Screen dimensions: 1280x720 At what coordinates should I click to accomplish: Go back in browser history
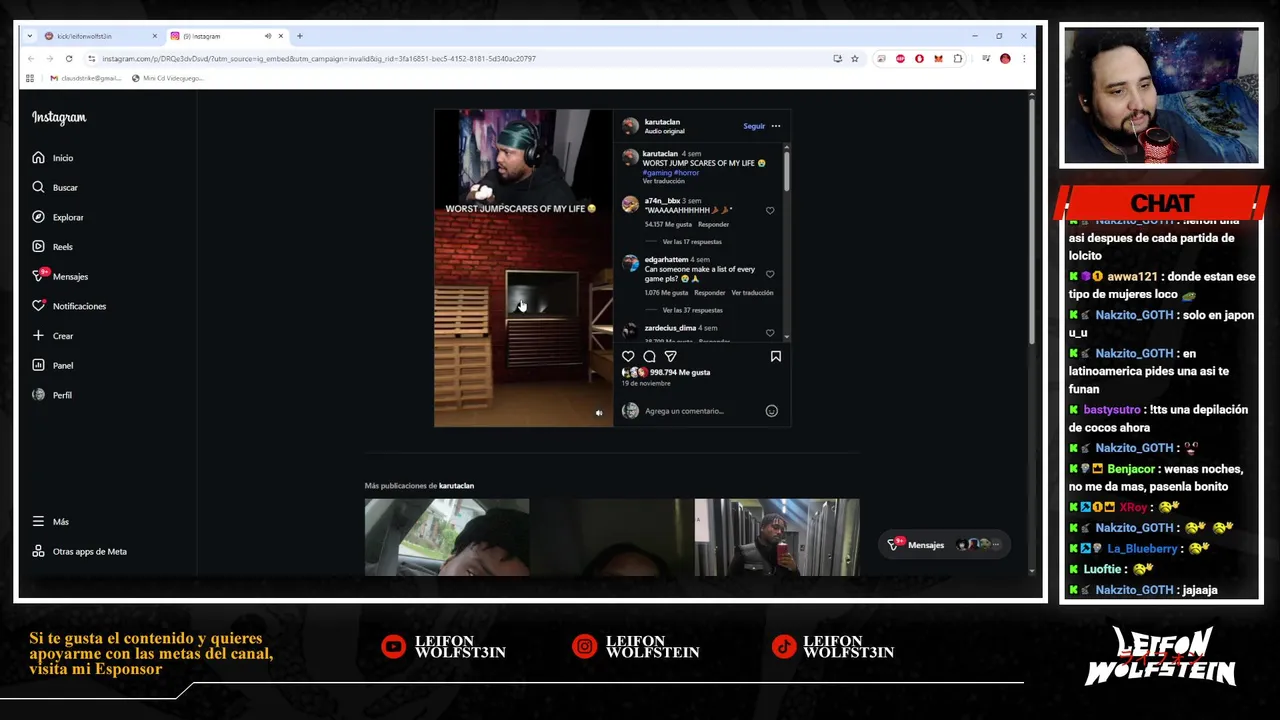pyautogui.click(x=31, y=59)
